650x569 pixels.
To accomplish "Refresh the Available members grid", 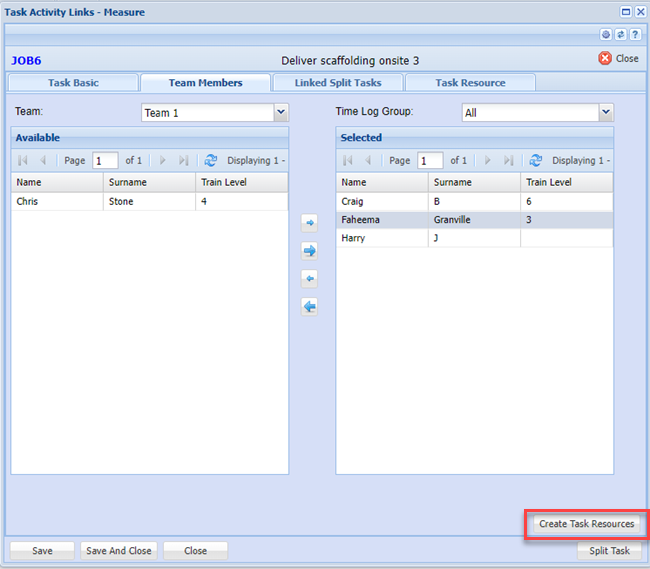I will click(x=210, y=160).
